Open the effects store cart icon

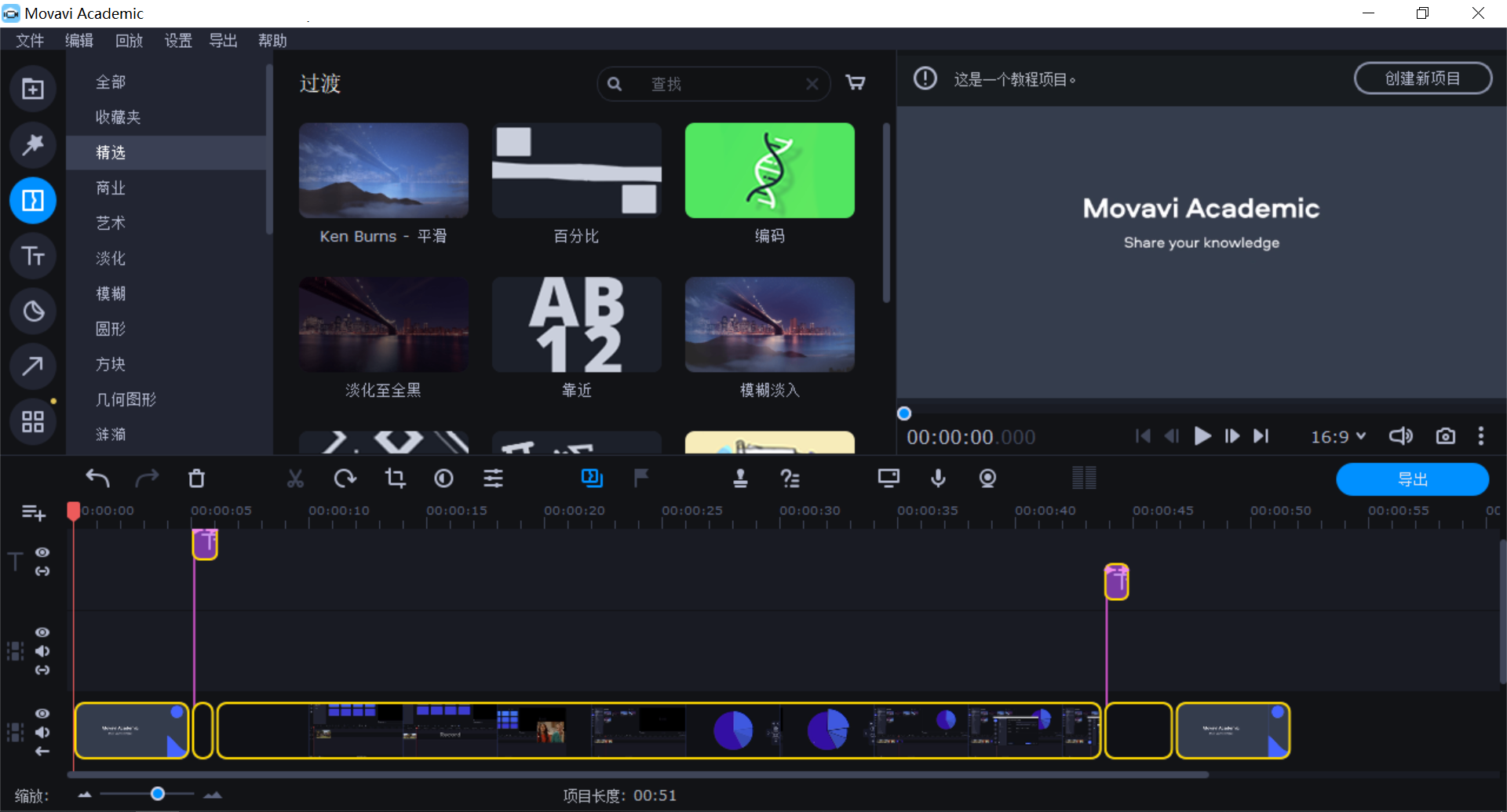pyautogui.click(x=856, y=83)
